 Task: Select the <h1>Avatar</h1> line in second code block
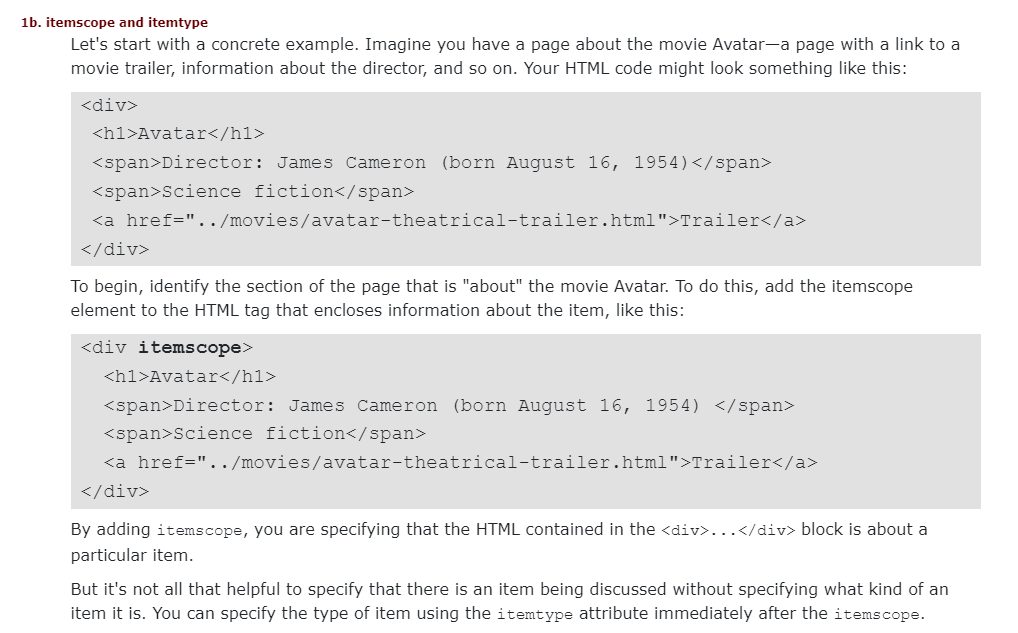(x=189, y=376)
